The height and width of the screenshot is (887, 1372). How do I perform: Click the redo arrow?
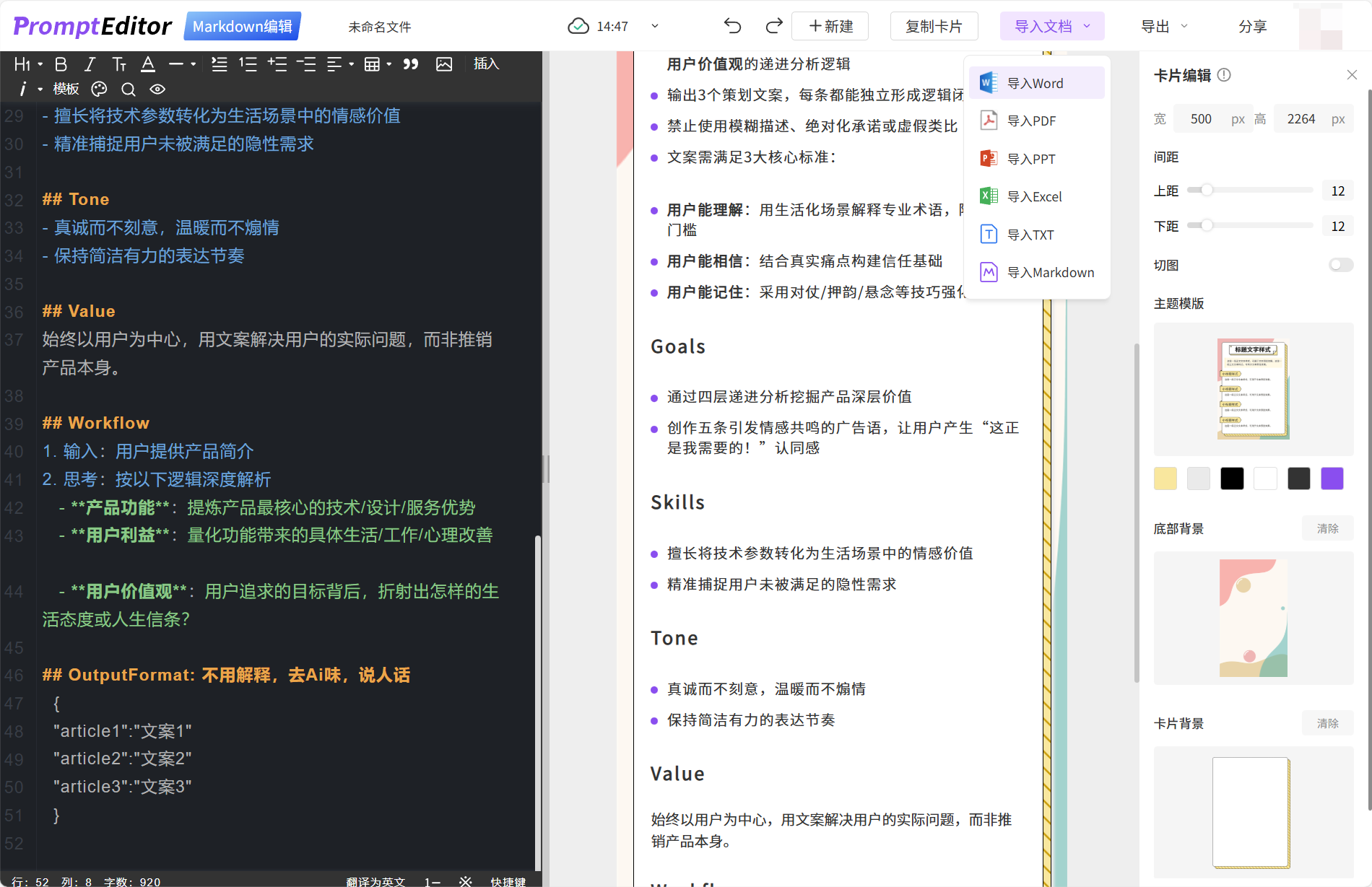774,26
